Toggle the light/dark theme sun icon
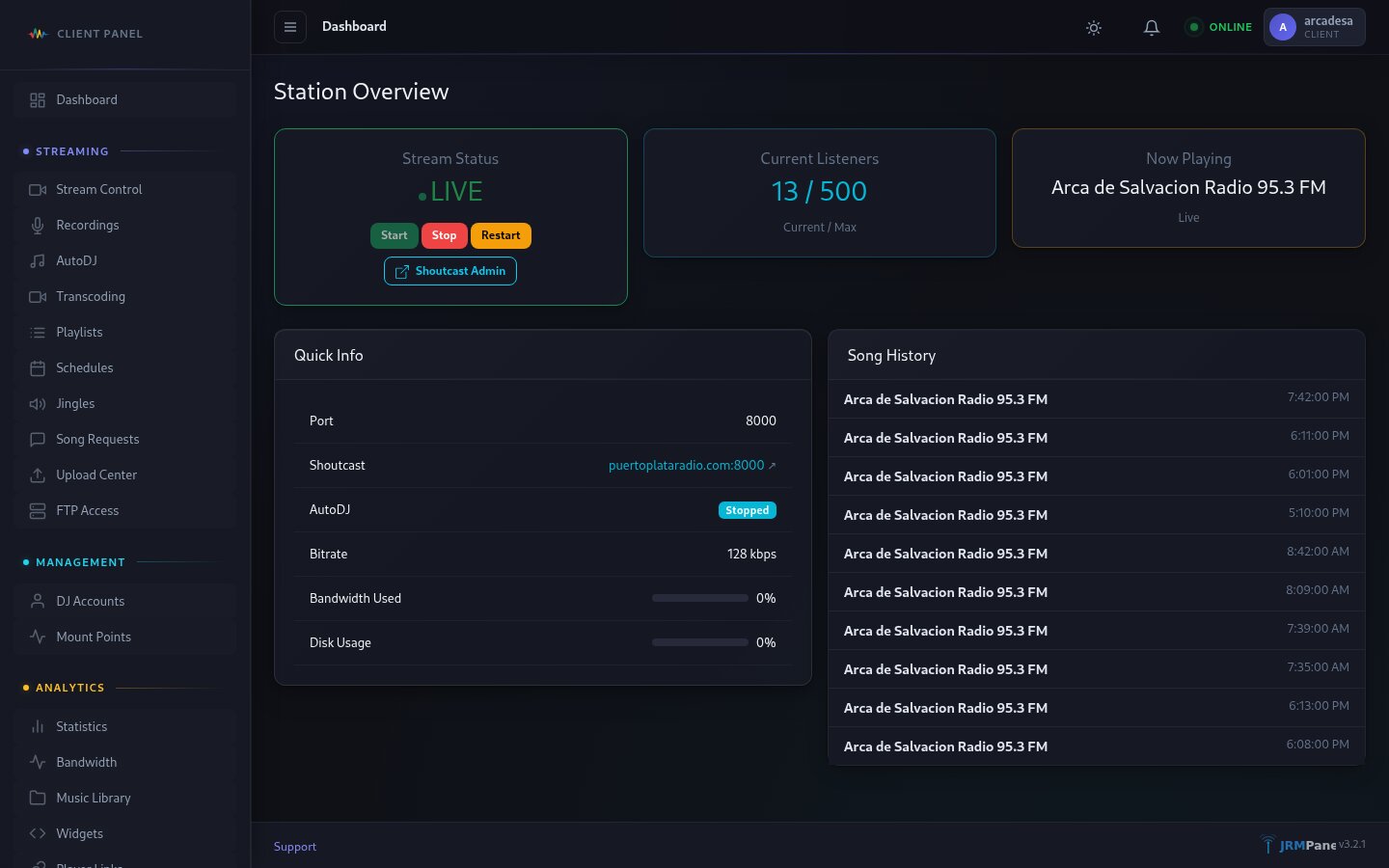Viewport: 1389px width, 868px height. tap(1093, 28)
